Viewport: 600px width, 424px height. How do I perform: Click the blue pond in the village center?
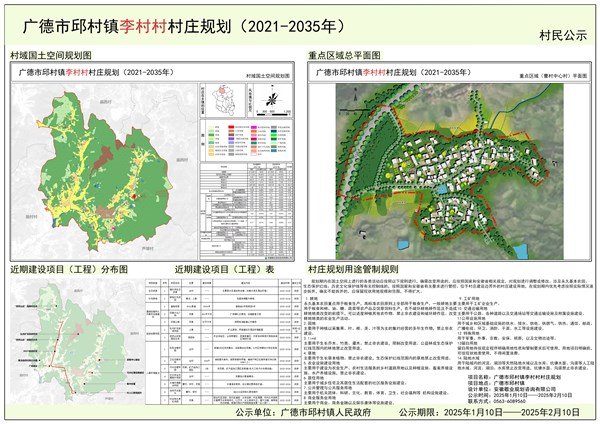pyautogui.click(x=442, y=189)
